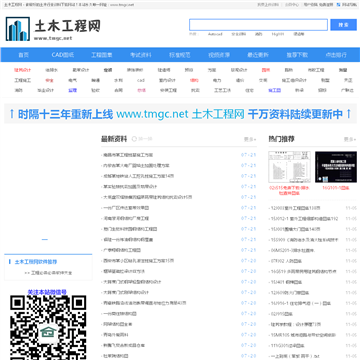Click the link under 土木工程网软件推荐
The height and width of the screenshot is (360, 360).
(x=48, y=273)
